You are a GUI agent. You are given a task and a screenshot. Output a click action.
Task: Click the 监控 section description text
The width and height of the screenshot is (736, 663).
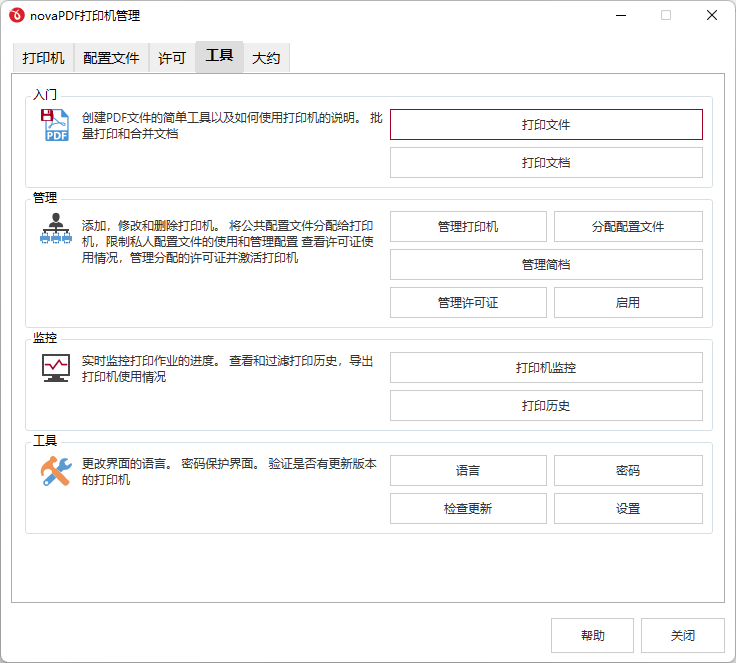228,369
